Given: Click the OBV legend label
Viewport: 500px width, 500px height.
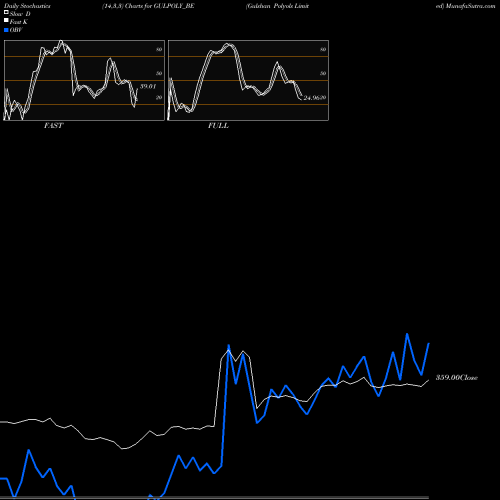Looking at the screenshot, I should (16, 30).
